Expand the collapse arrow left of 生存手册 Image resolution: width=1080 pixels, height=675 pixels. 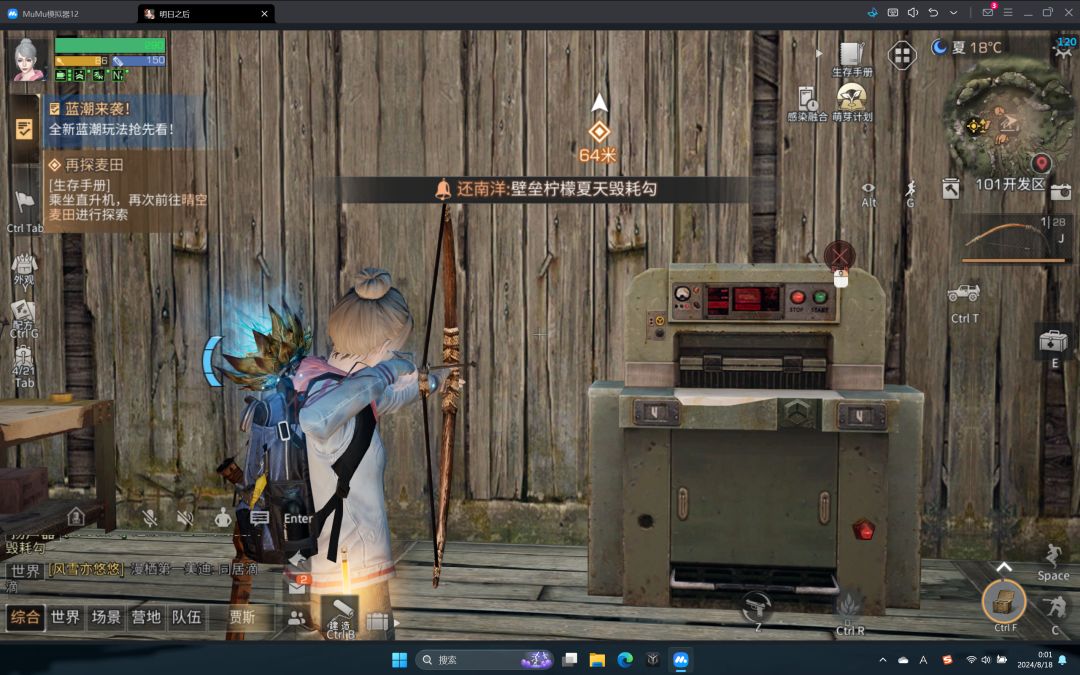[x=819, y=53]
